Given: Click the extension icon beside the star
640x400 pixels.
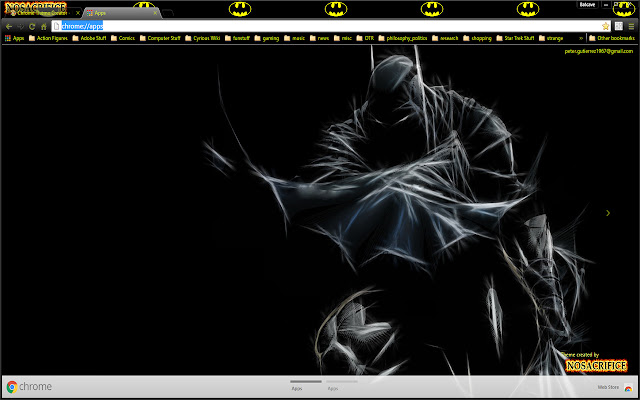Looking at the screenshot, I should (619, 26).
